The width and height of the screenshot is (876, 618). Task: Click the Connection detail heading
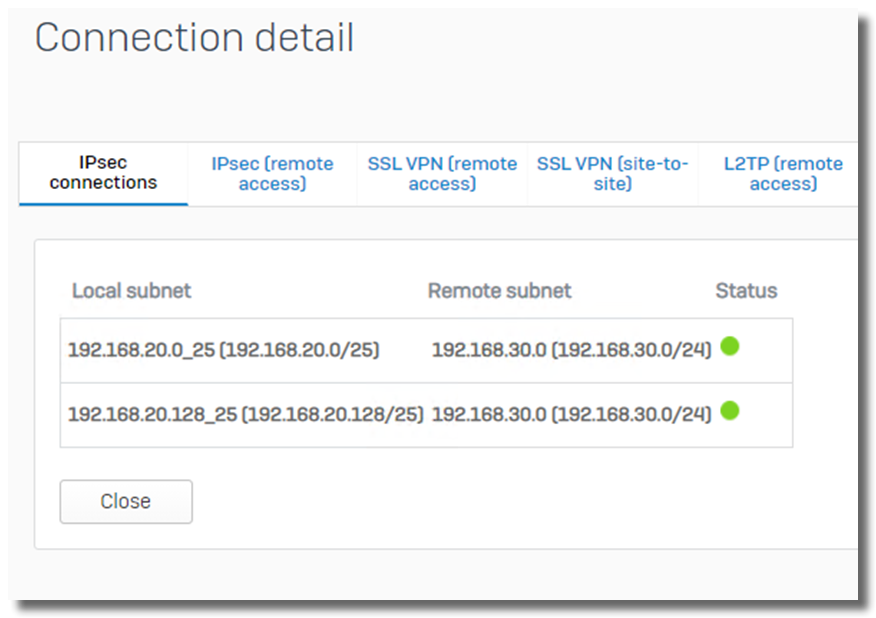pyautogui.click(x=194, y=38)
